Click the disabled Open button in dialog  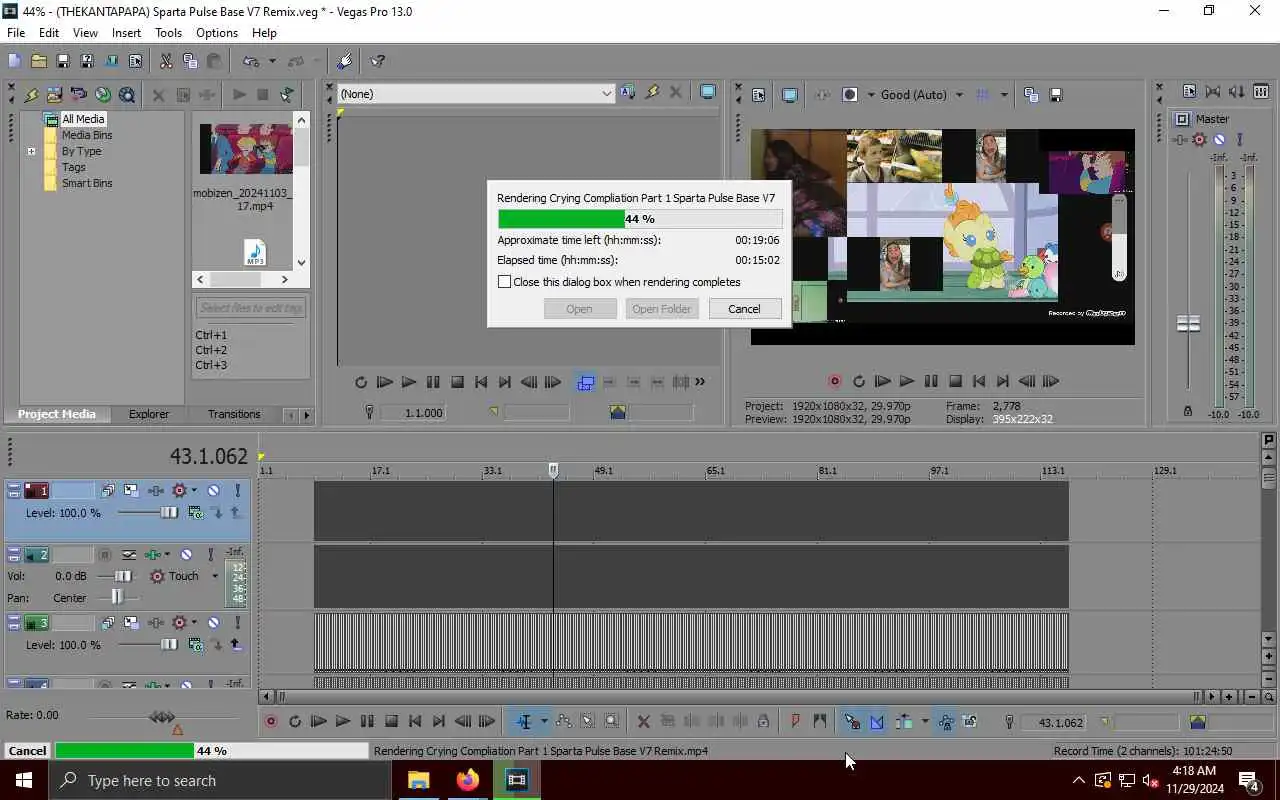click(x=580, y=309)
